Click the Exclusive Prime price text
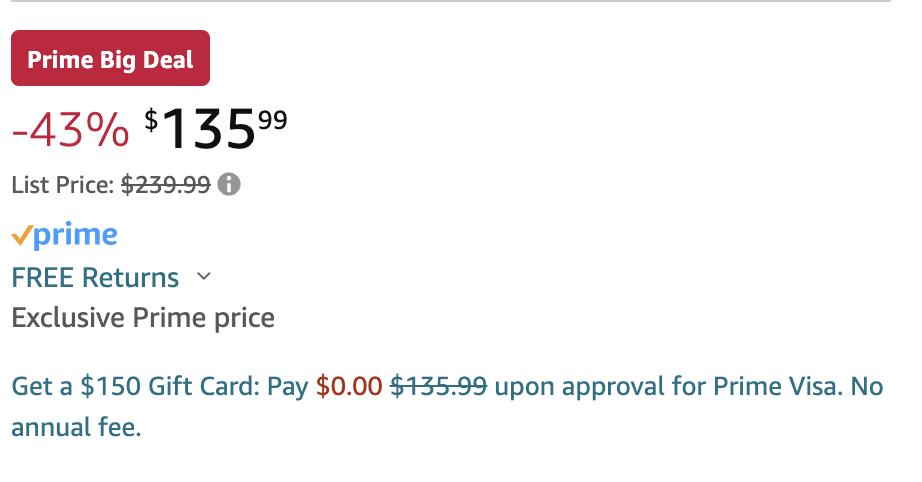The height and width of the screenshot is (482, 922). [143, 318]
